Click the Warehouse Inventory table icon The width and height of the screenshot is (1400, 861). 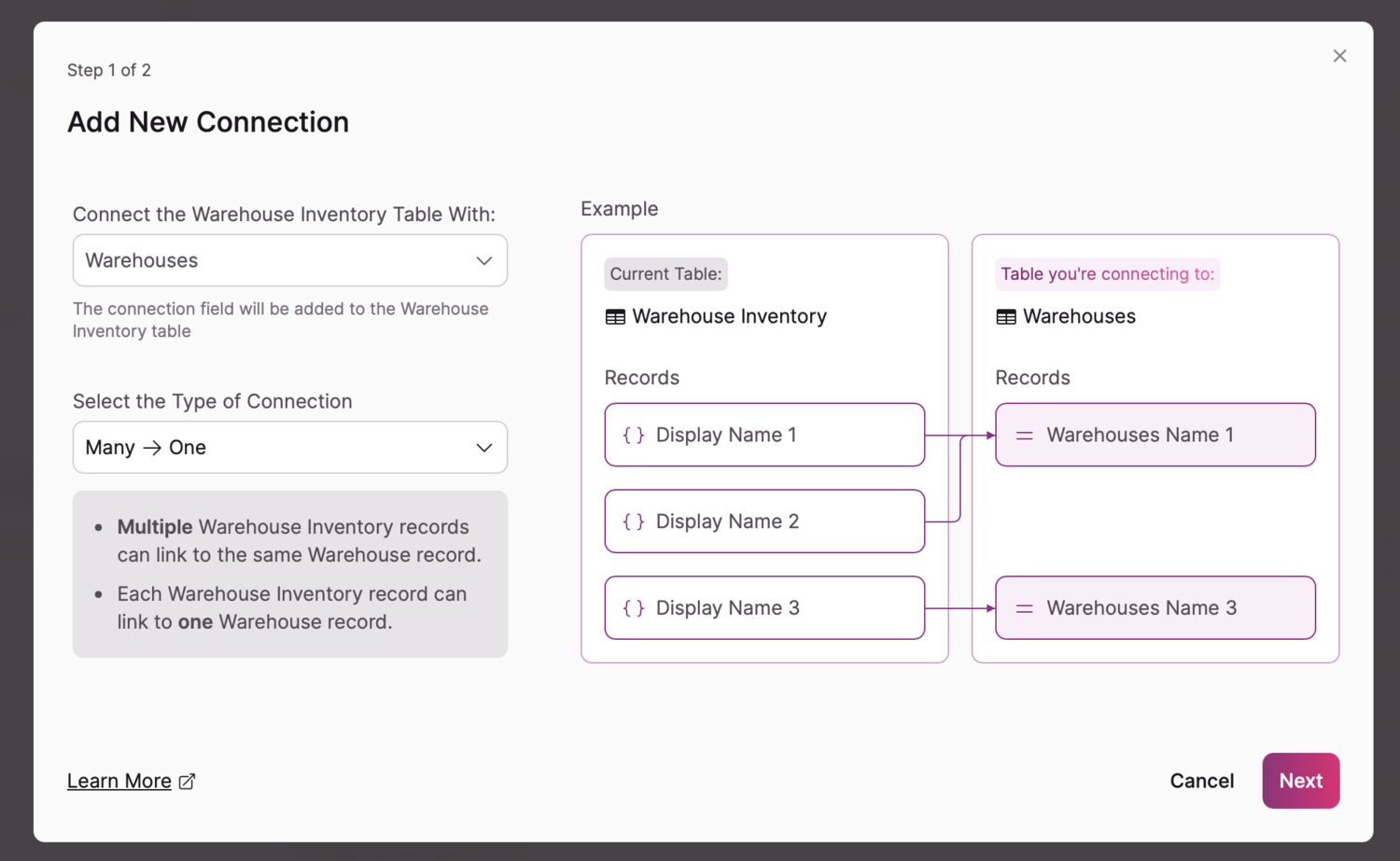615,317
